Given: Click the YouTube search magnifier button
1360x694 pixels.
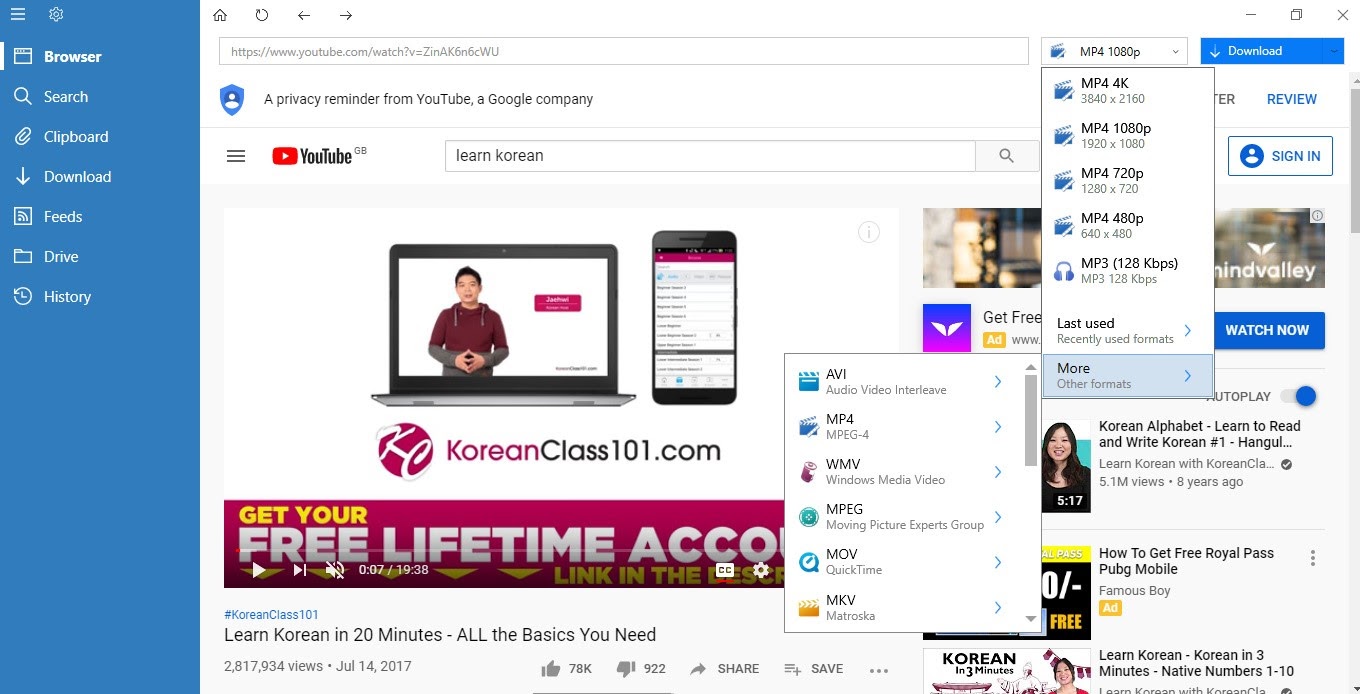Looking at the screenshot, I should 1007,156.
